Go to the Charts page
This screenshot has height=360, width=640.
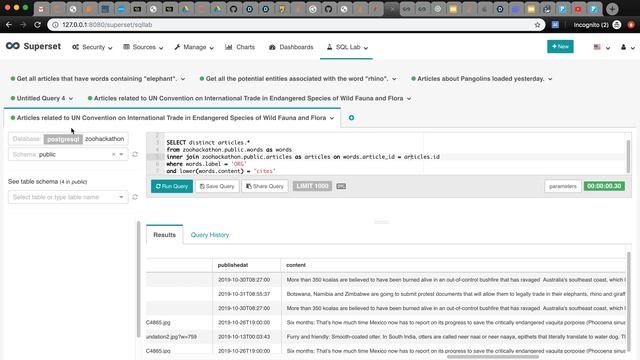(240, 47)
